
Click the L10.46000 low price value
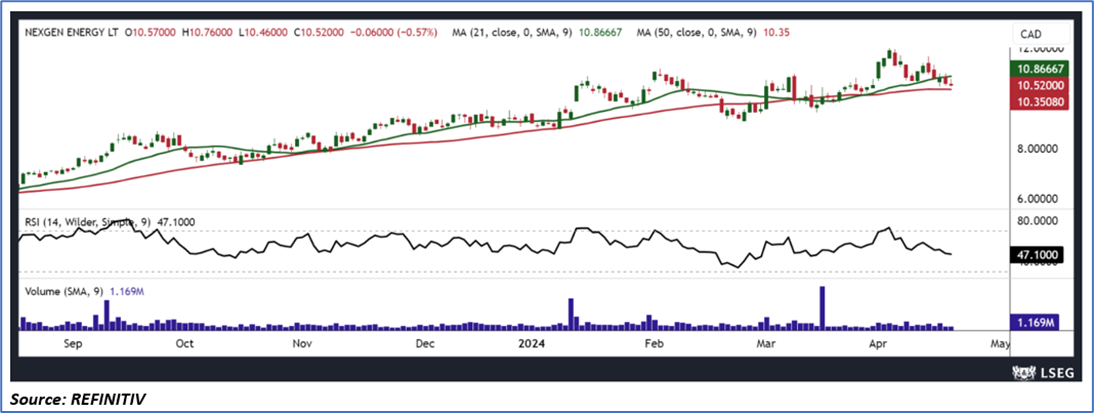tap(265, 32)
